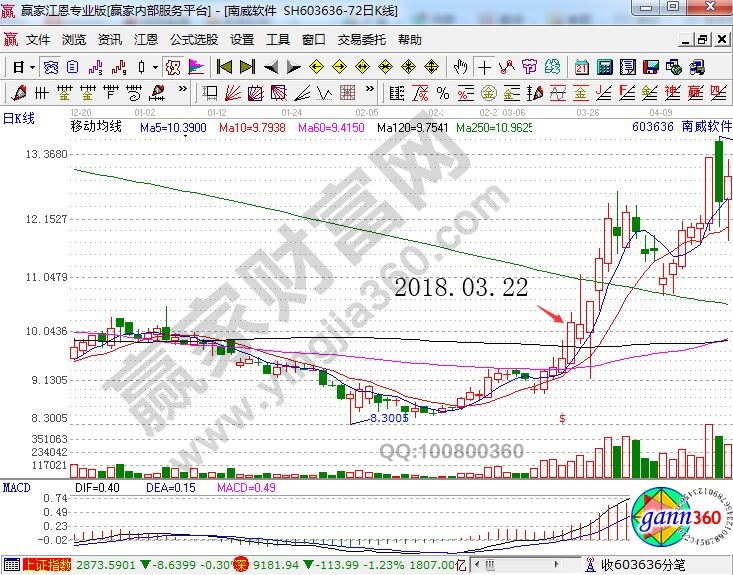This screenshot has height=575, width=733.
Task: Open the 交易委托 menu
Action: point(361,40)
